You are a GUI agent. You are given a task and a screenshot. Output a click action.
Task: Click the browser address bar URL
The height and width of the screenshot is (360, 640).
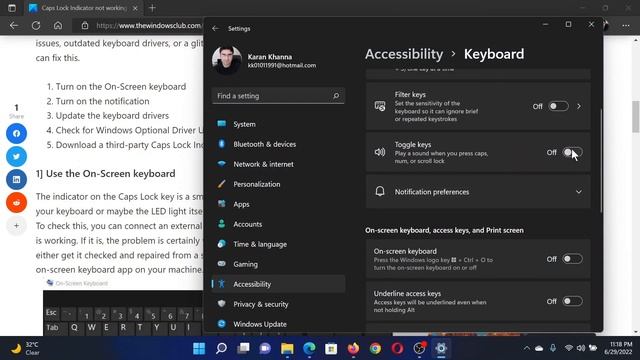[149, 25]
